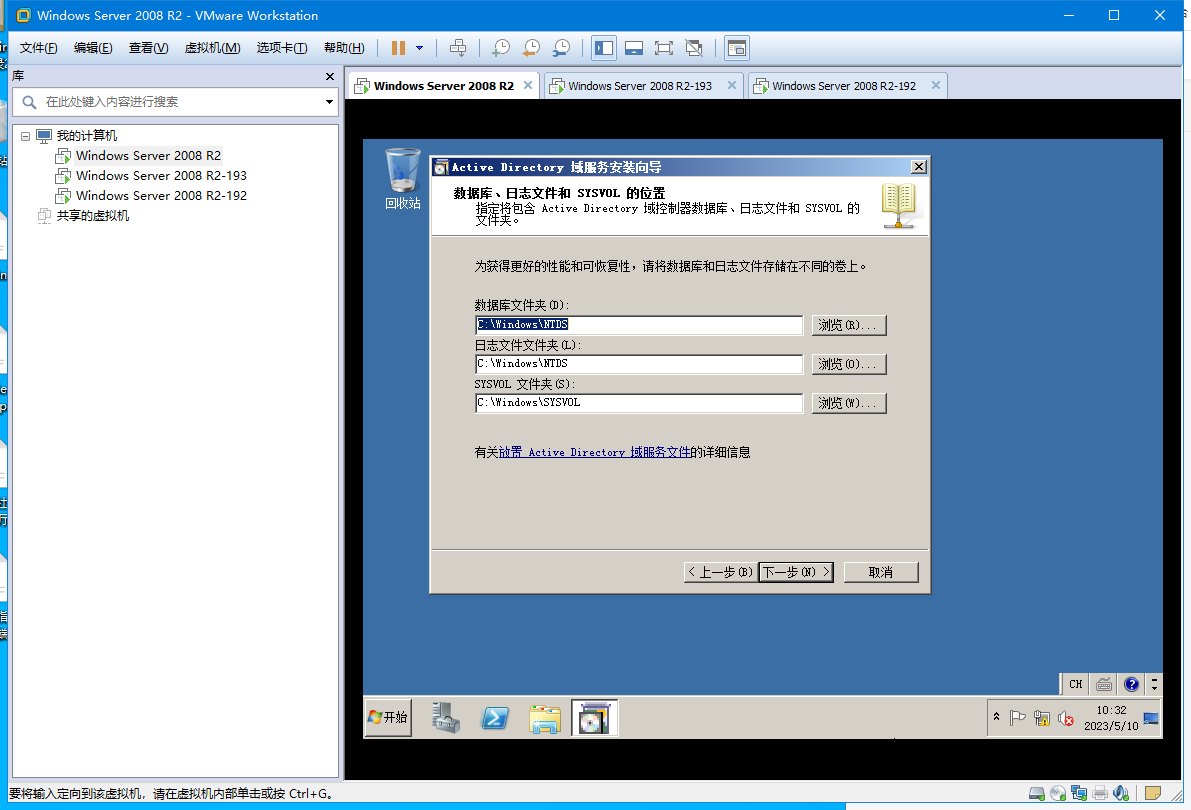Viewport: 1191px width, 810px height.
Task: Click the 回收站 recycle bin desktop icon
Action: pos(403,179)
